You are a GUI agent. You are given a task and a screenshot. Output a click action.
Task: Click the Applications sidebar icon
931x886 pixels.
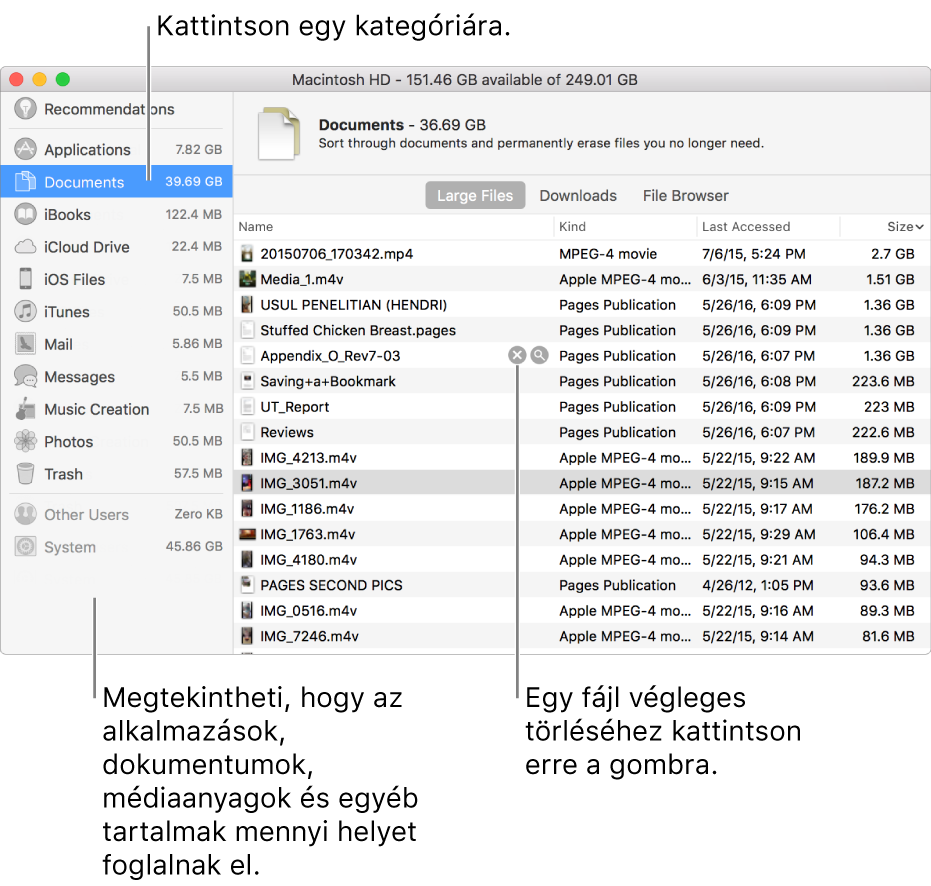click(26, 149)
